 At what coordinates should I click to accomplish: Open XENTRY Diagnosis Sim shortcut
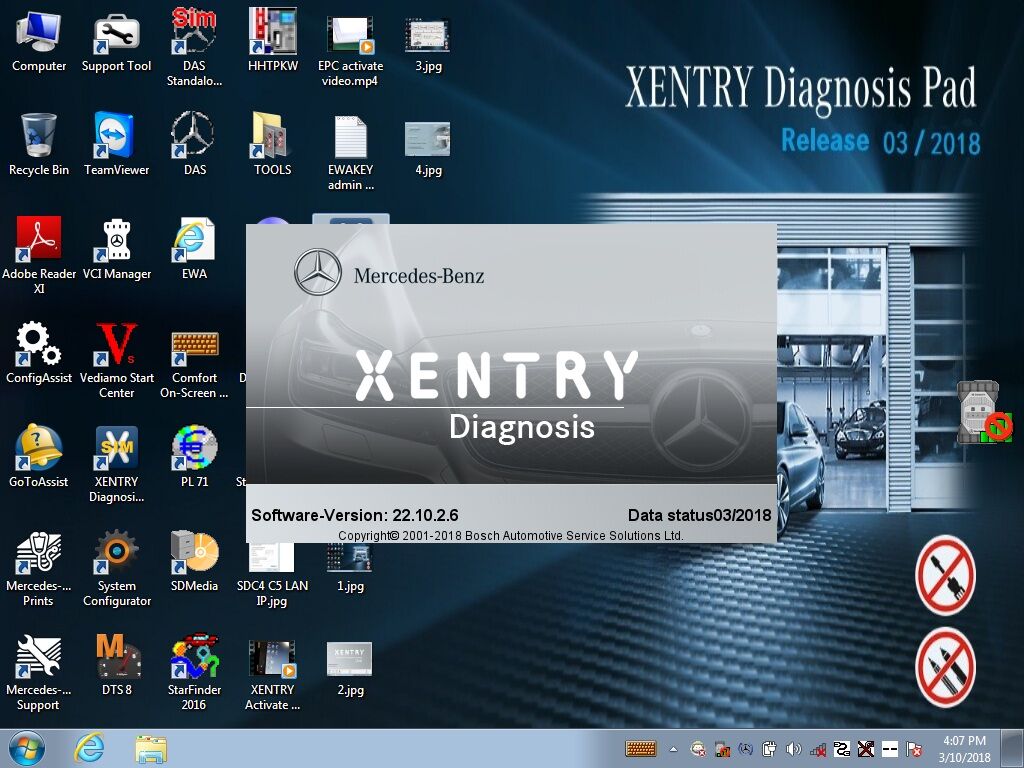(x=116, y=465)
